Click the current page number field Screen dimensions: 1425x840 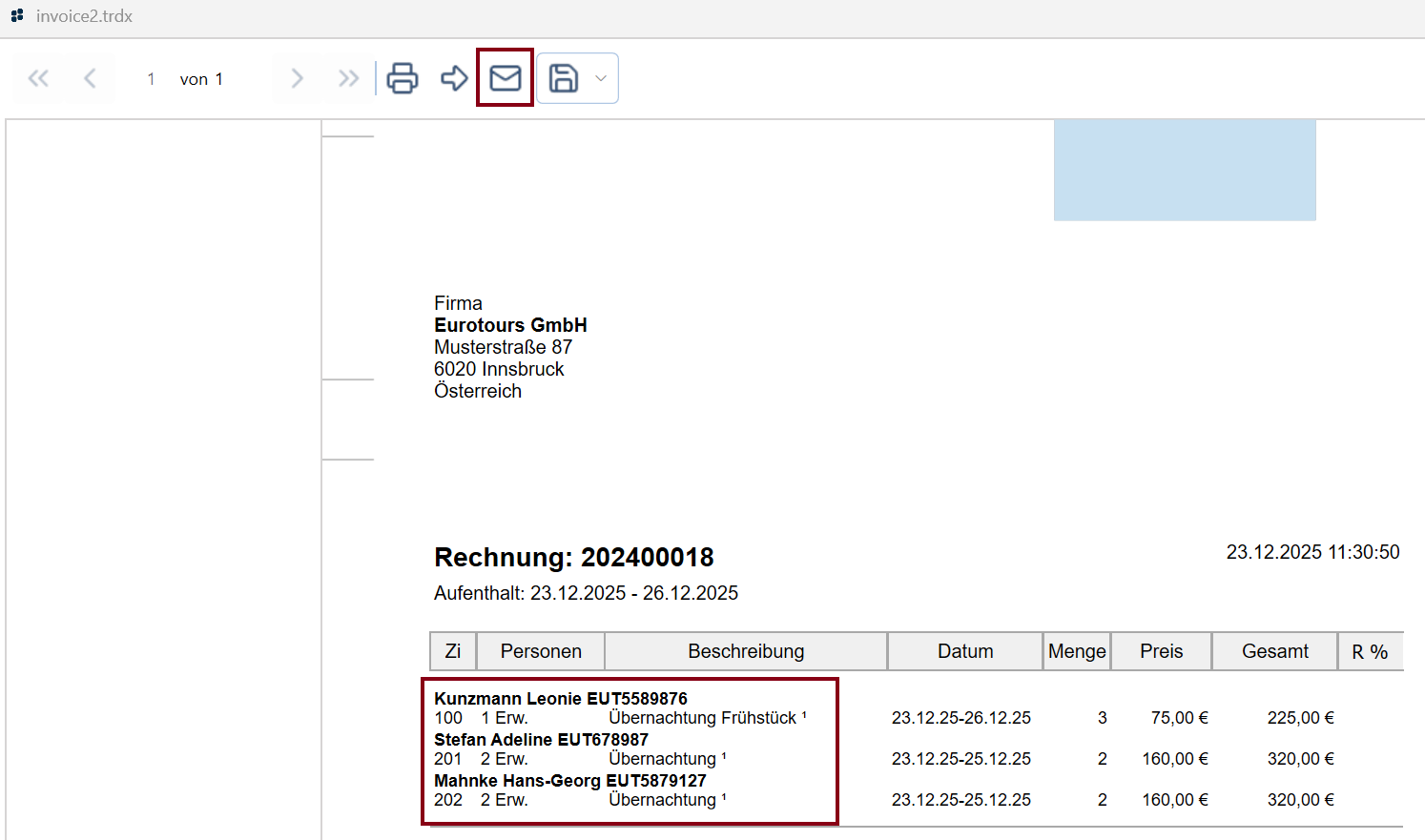click(x=151, y=79)
